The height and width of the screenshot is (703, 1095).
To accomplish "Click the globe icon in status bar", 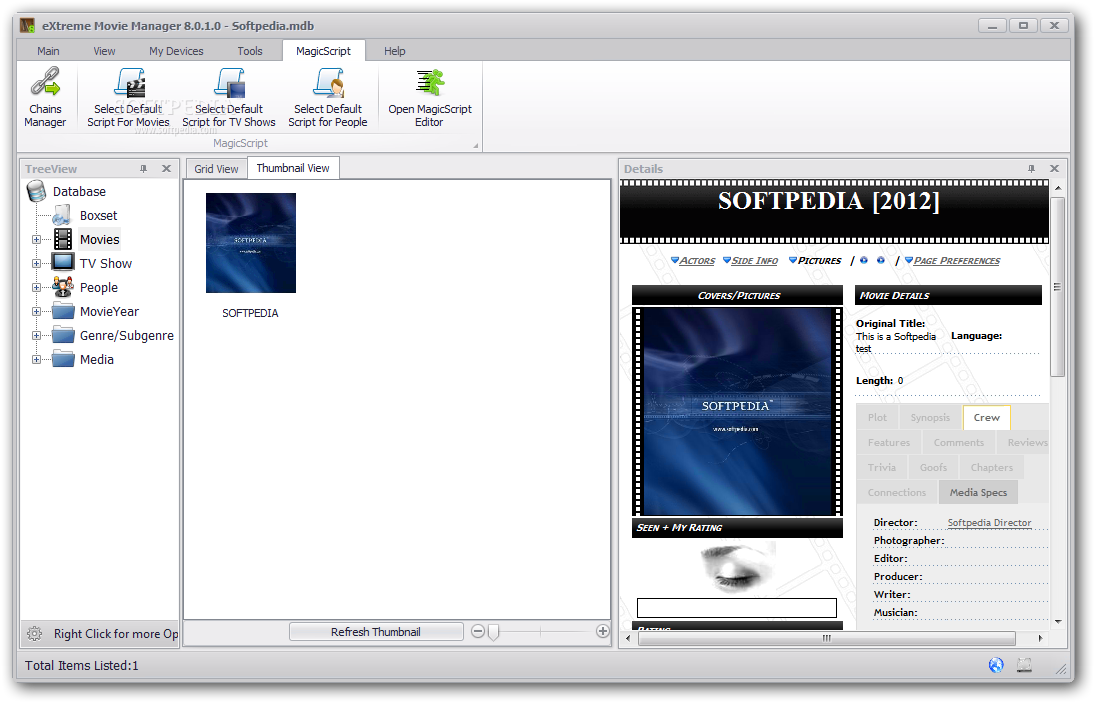I will point(996,665).
